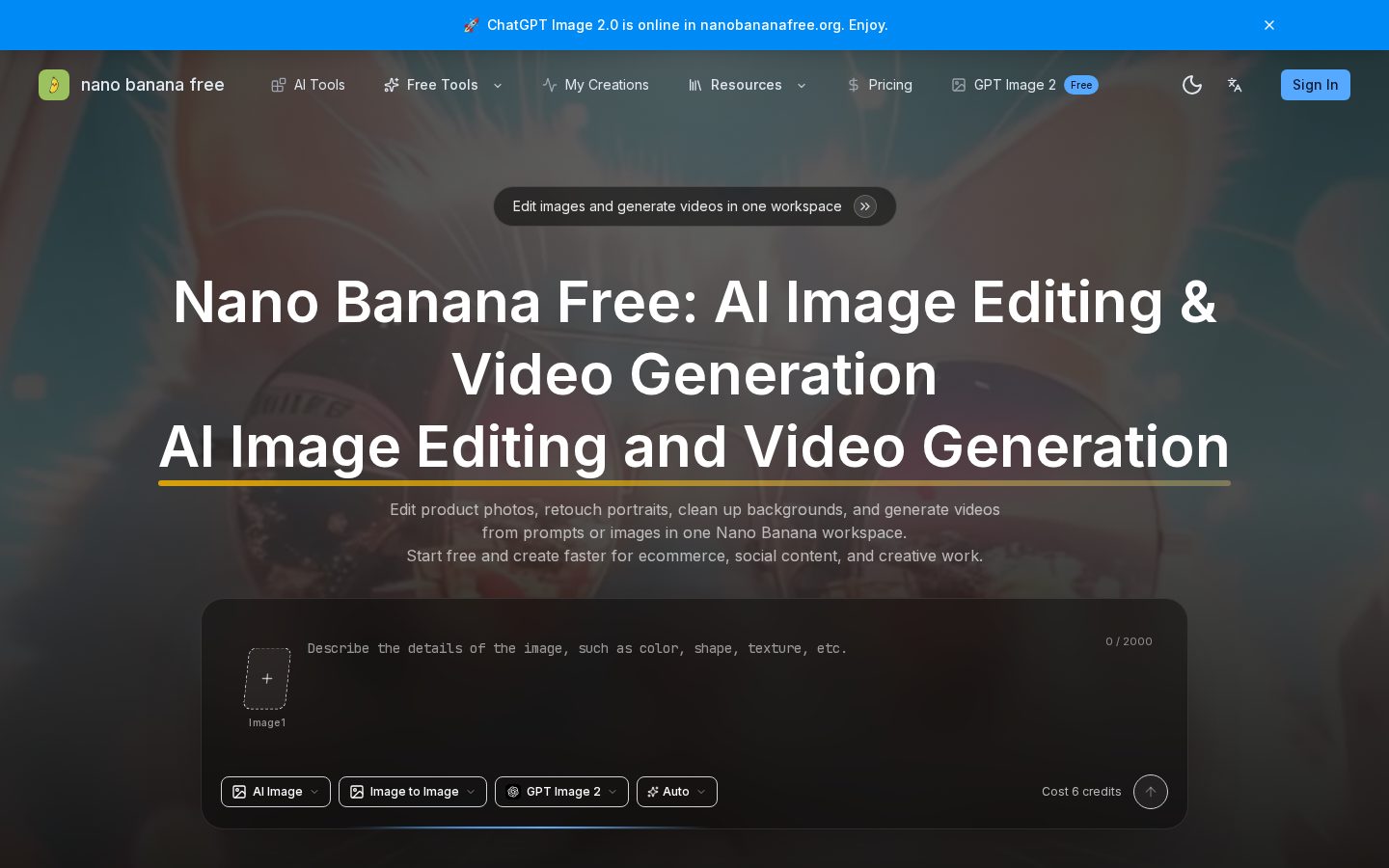
Task: Click the 'Edit images and generate videos' pill
Action: pyautogui.click(x=694, y=206)
